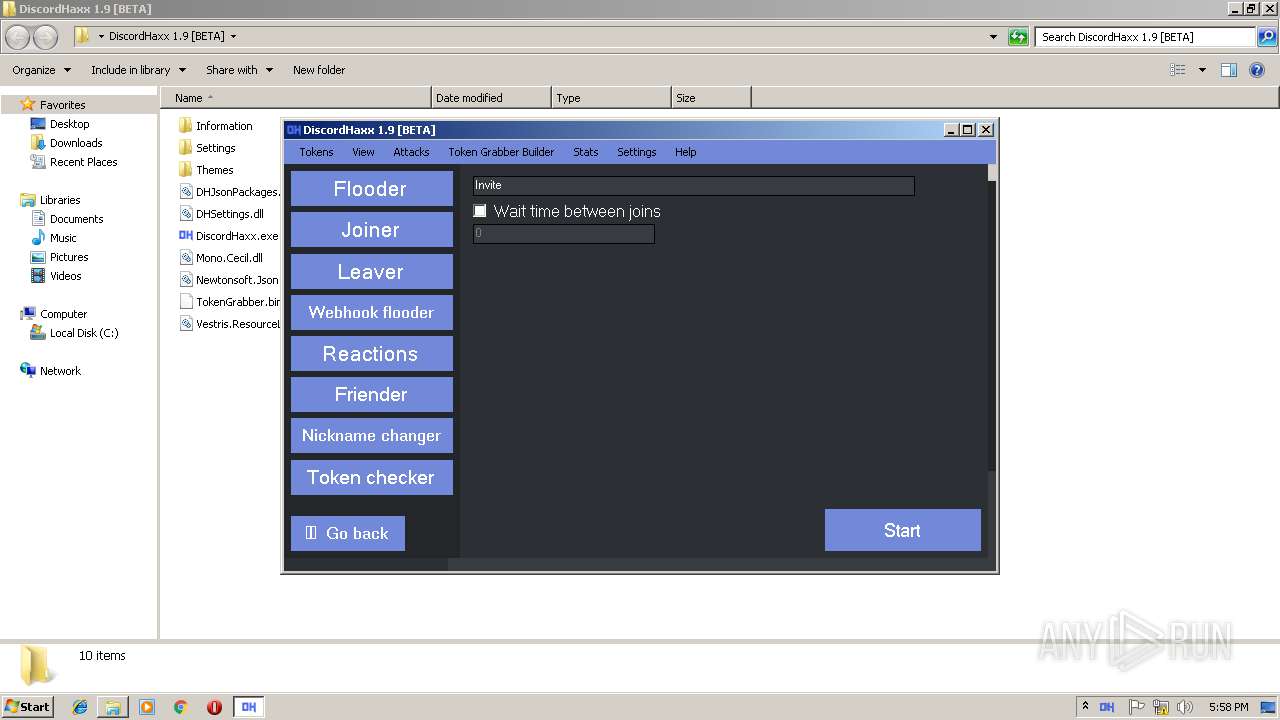
Task: Select TokenGrabber.bin file icon
Action: (186, 302)
